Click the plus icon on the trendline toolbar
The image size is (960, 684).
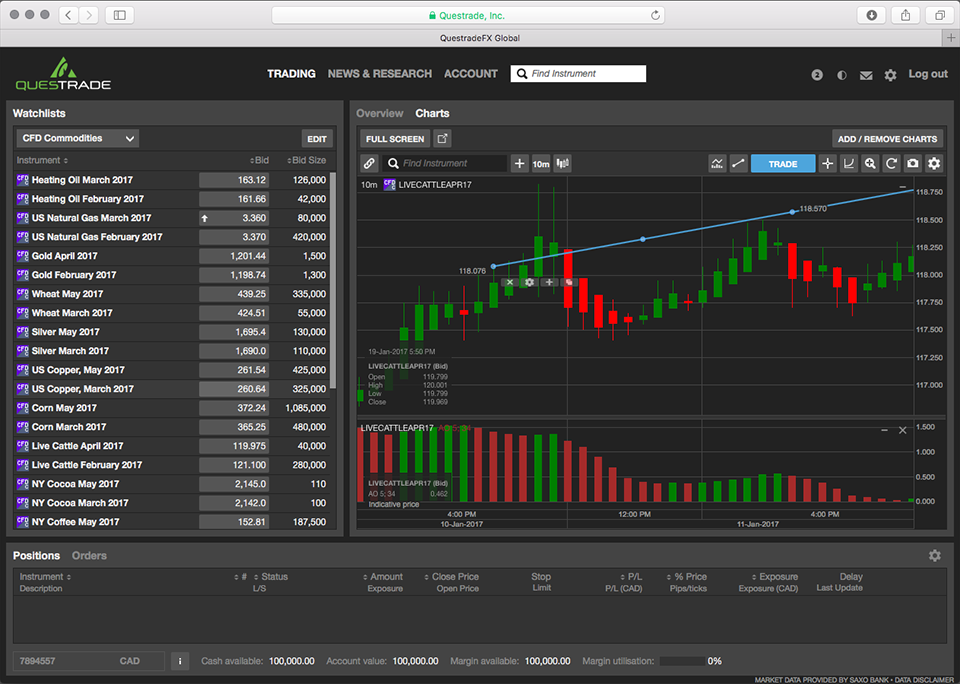pos(549,282)
